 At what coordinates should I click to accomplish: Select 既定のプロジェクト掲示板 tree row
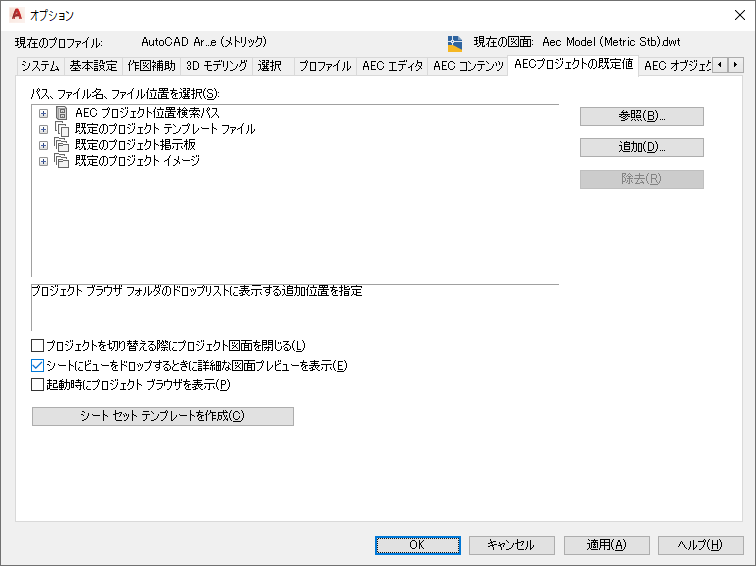coord(135,145)
